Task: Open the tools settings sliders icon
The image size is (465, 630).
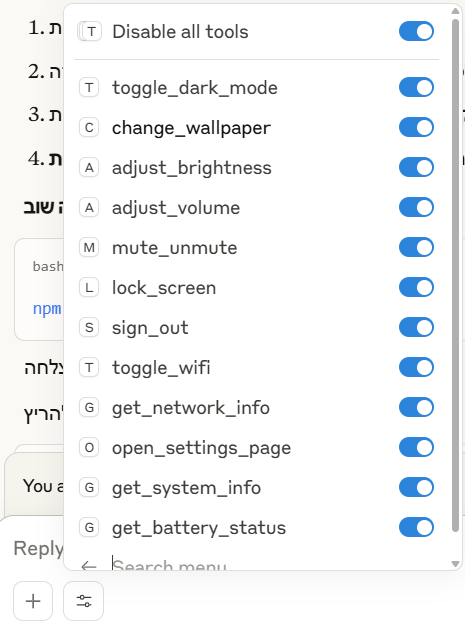Action: pyautogui.click(x=84, y=601)
